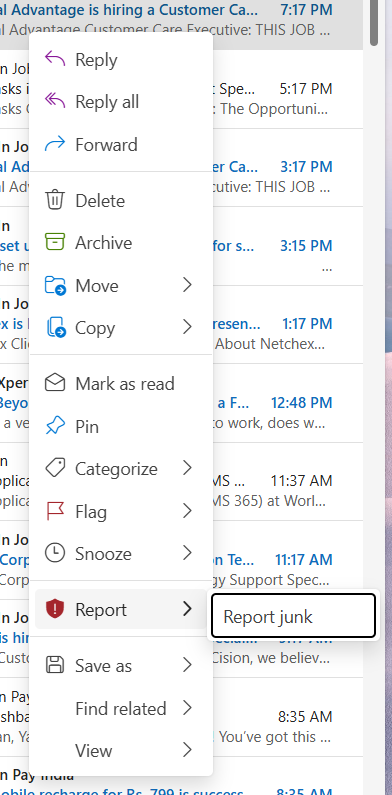Click the Snooze clock icon

55,553
